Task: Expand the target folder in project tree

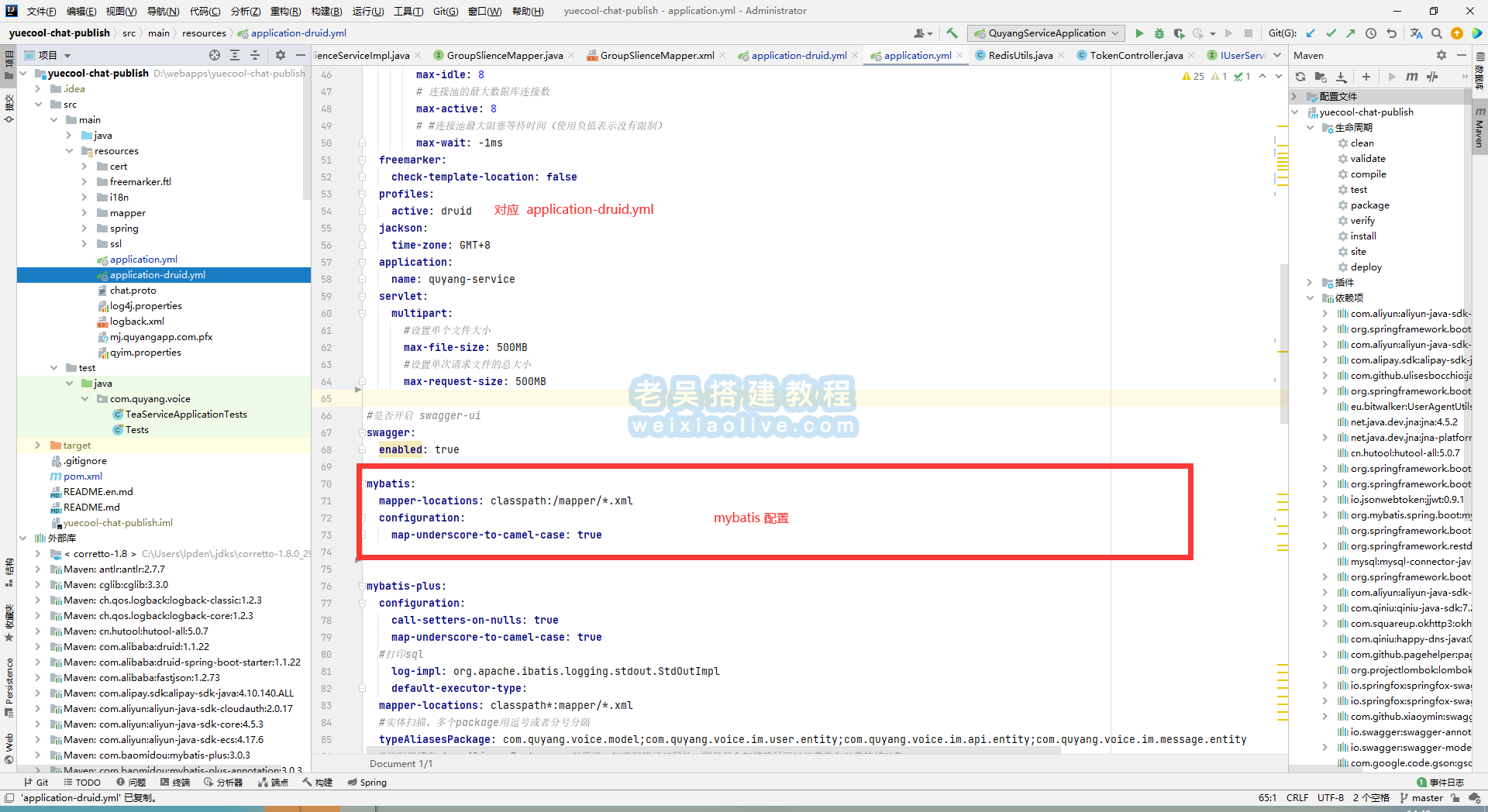Action: (x=38, y=446)
